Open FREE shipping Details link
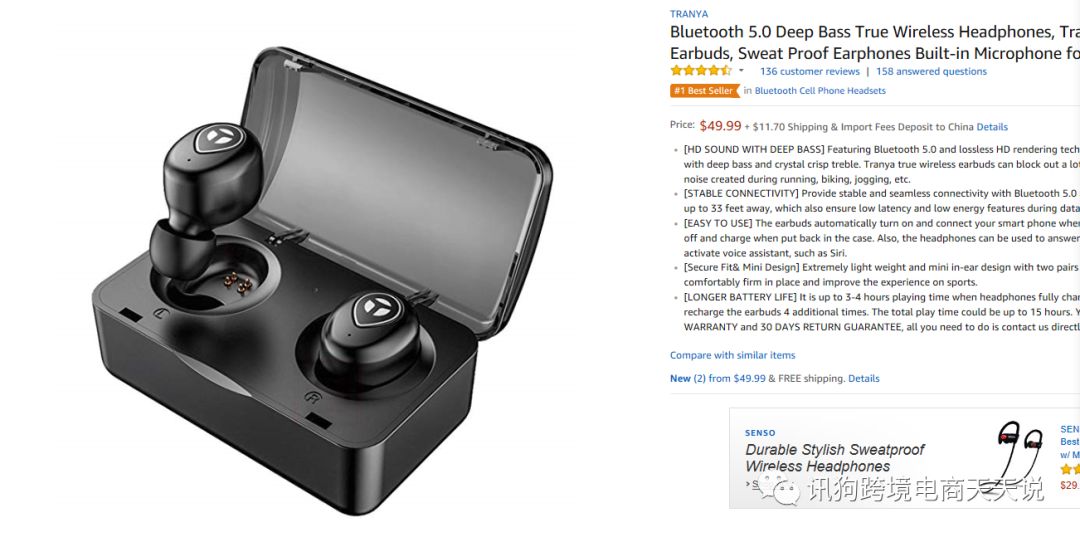 (x=864, y=378)
